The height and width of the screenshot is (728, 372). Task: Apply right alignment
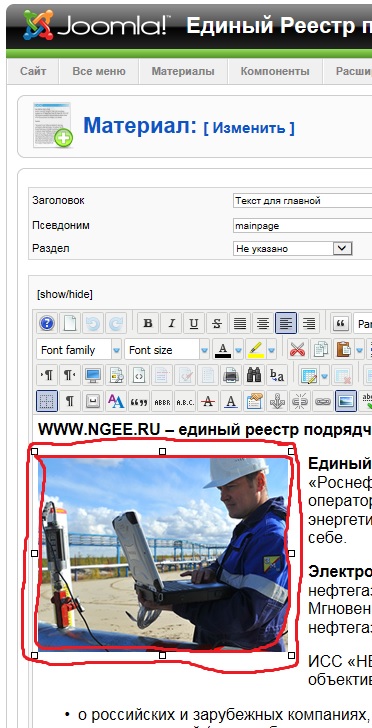tap(309, 323)
